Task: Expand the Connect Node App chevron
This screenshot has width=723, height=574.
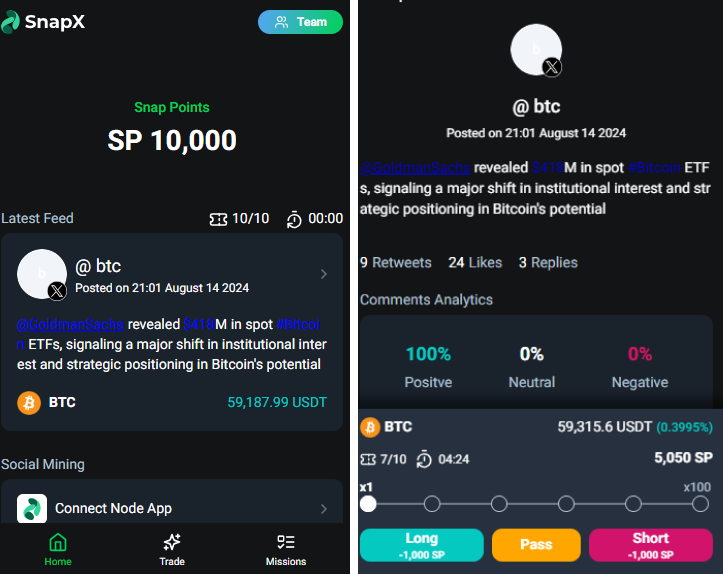Action: pyautogui.click(x=323, y=508)
